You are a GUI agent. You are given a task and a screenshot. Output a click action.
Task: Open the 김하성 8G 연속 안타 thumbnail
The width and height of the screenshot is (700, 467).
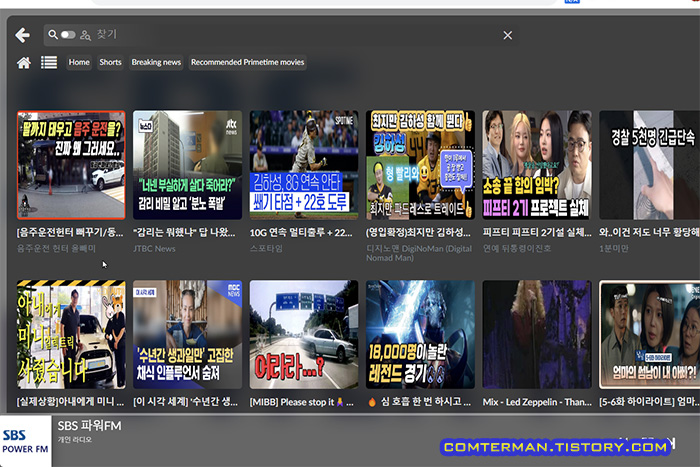304,165
